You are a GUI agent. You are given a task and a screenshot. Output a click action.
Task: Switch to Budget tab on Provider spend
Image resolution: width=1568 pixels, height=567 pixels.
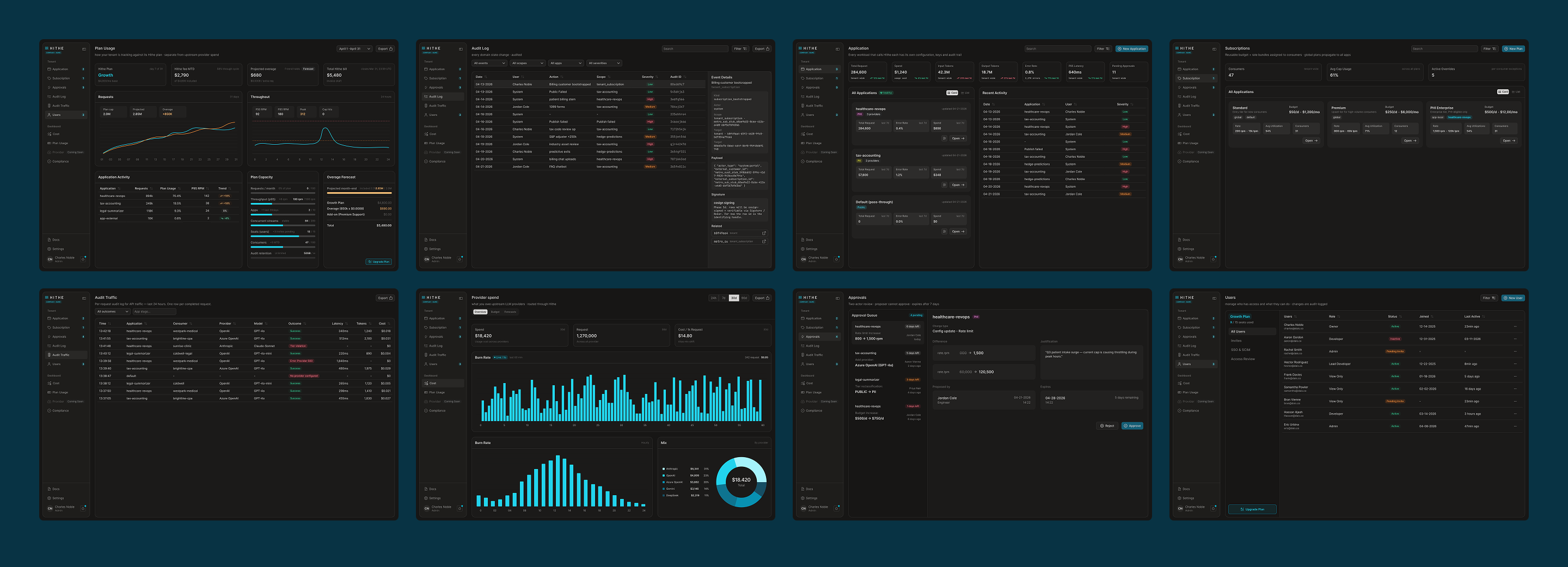click(x=495, y=312)
